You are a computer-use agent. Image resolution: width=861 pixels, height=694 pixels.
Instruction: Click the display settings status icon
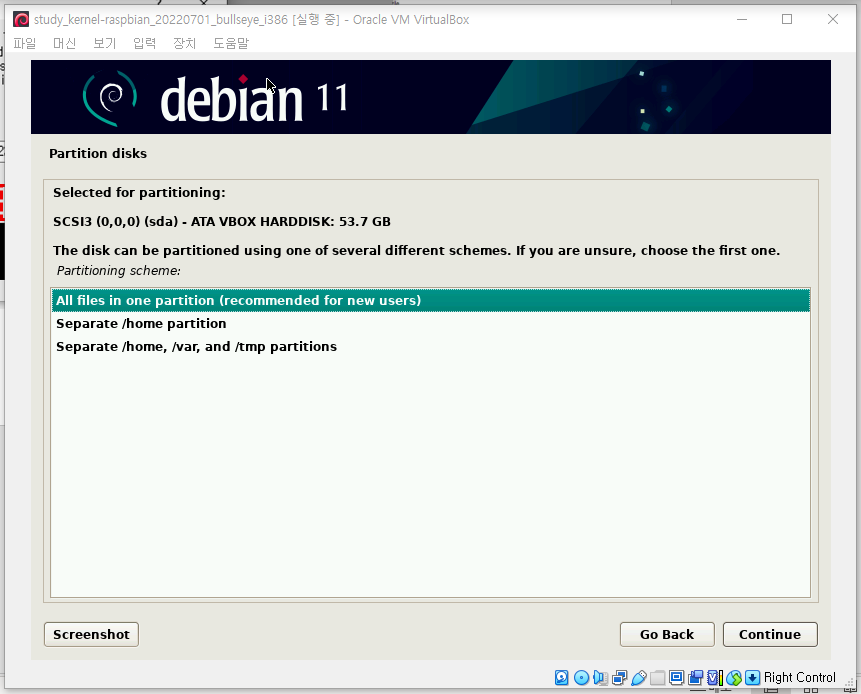coord(676,678)
